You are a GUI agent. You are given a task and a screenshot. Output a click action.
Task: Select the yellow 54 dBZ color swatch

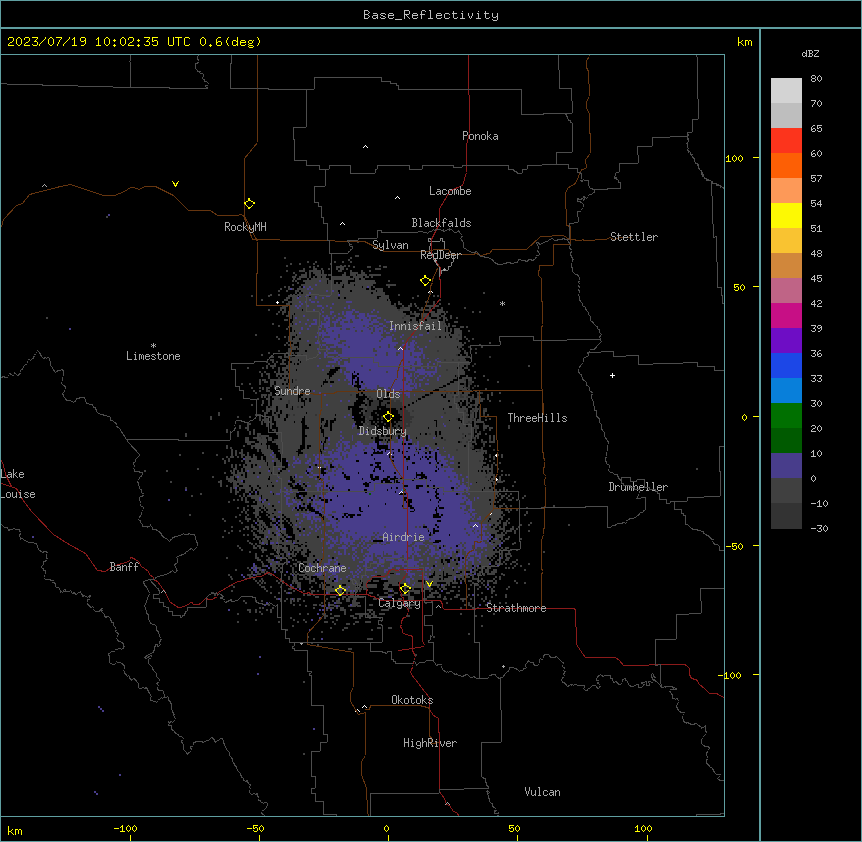click(x=786, y=215)
